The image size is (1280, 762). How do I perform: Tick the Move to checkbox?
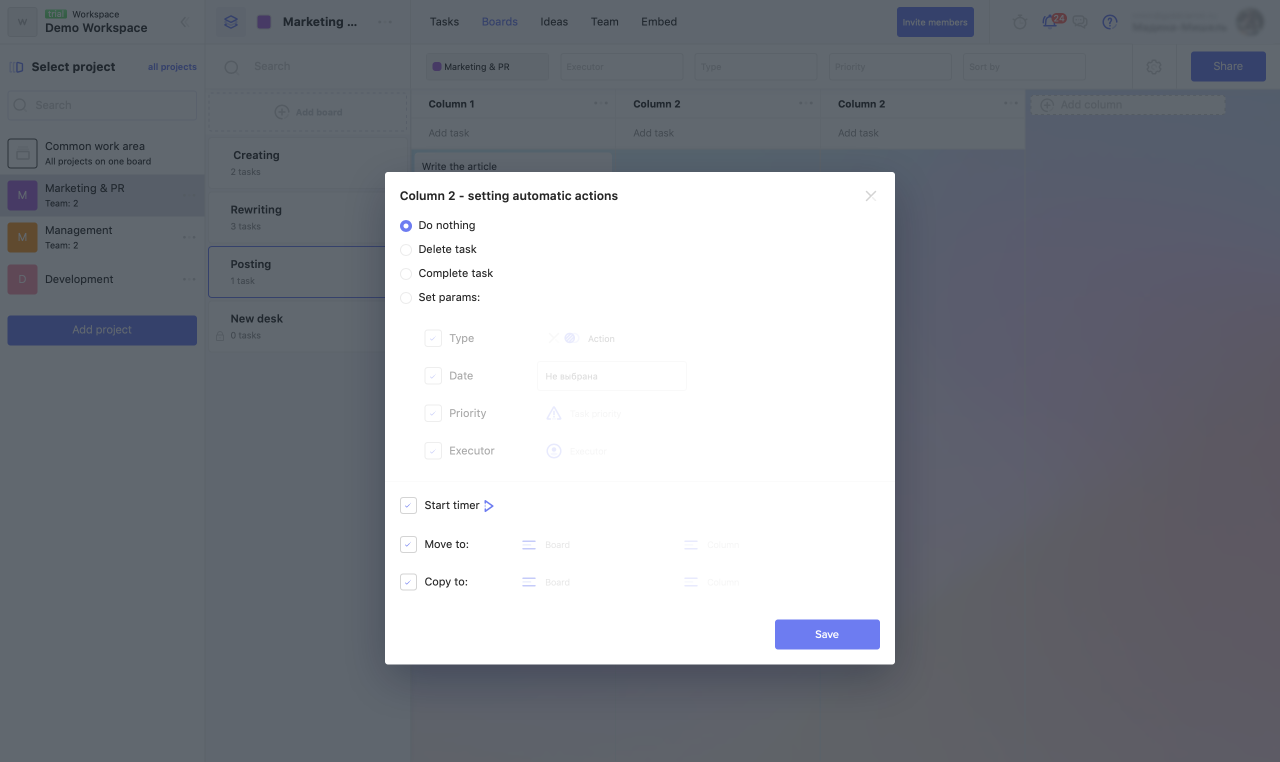pyautogui.click(x=408, y=545)
